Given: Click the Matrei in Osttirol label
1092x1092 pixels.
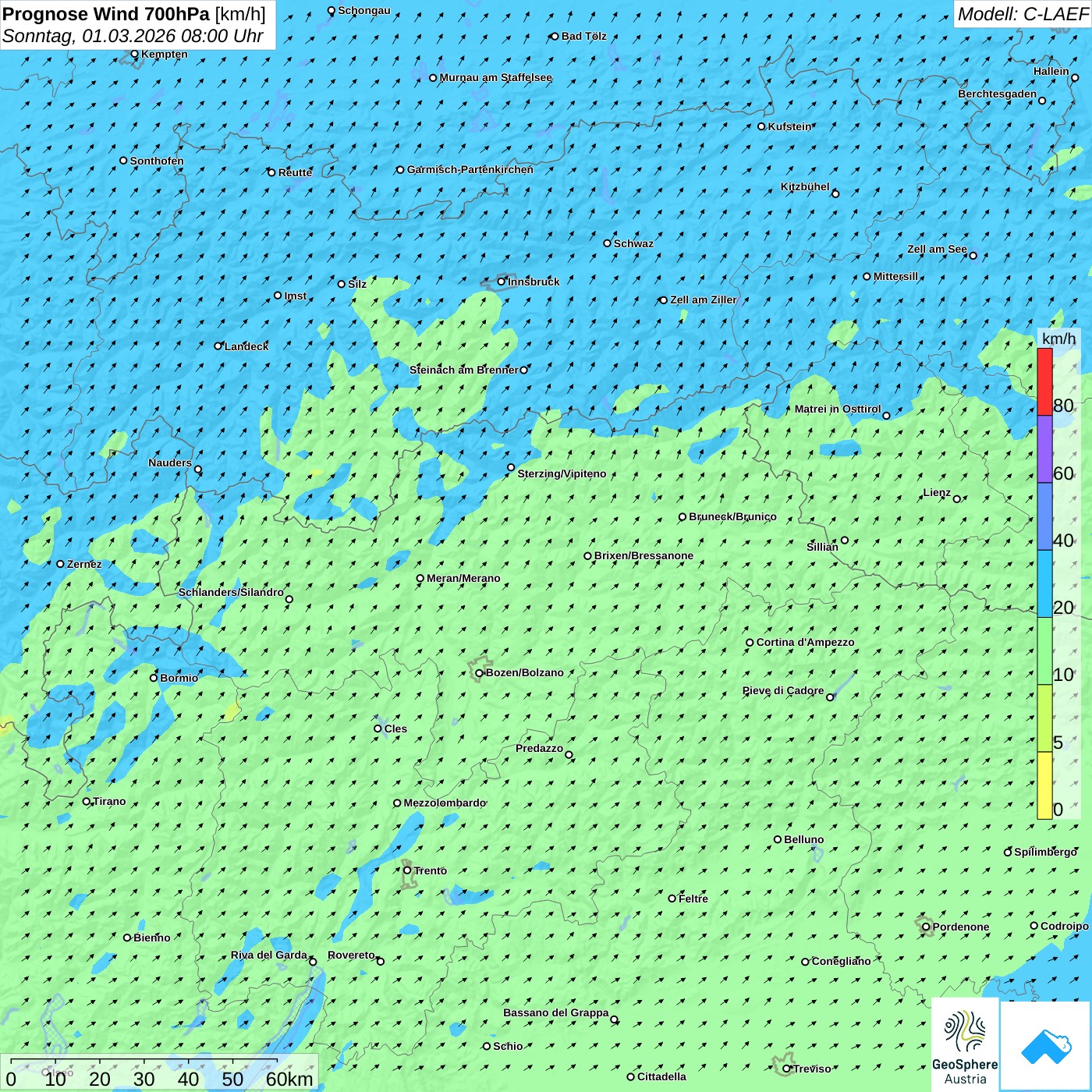Looking at the screenshot, I should click(x=838, y=409).
